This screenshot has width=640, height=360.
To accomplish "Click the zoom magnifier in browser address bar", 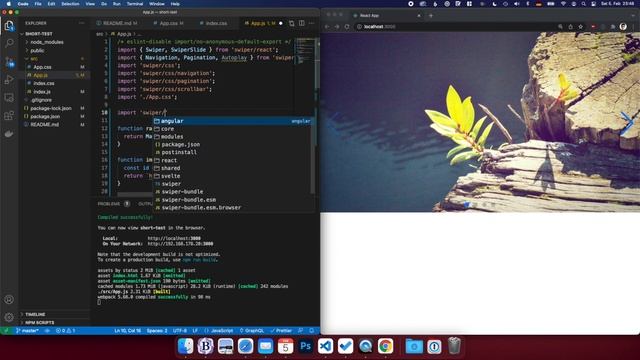I will [x=560, y=27].
